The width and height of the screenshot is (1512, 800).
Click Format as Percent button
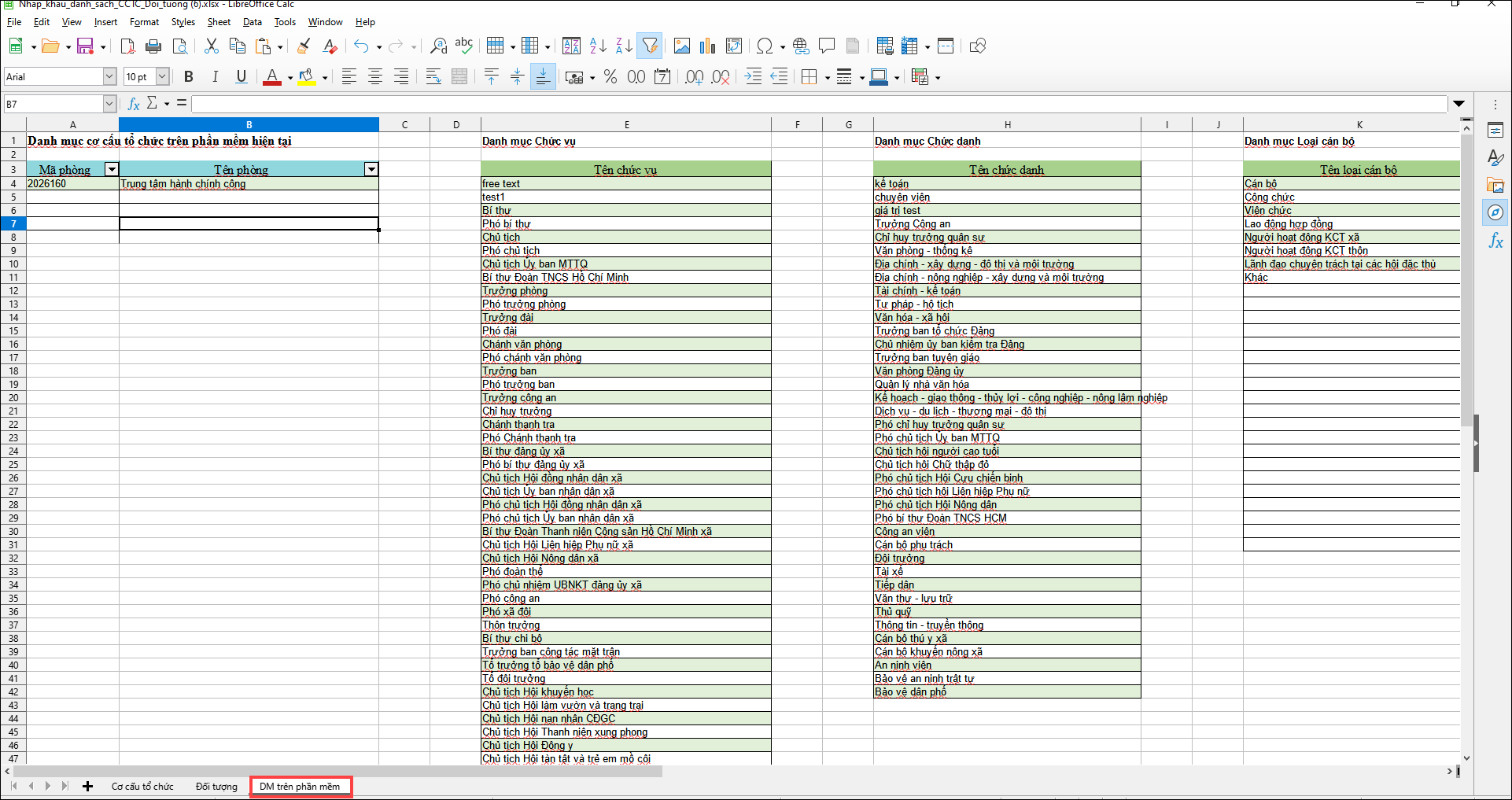(610, 76)
